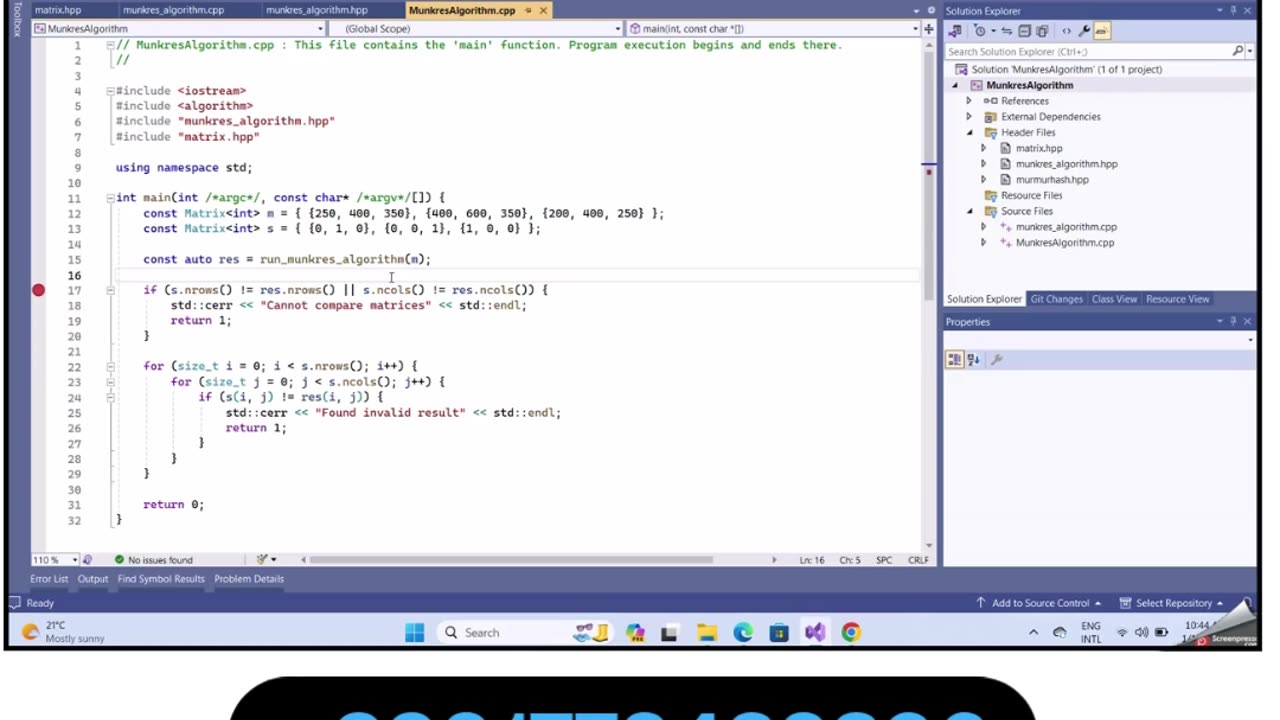Click the Categorized icon in Properties panel
Viewport: 1280px width, 720px height.
pyautogui.click(x=955, y=360)
